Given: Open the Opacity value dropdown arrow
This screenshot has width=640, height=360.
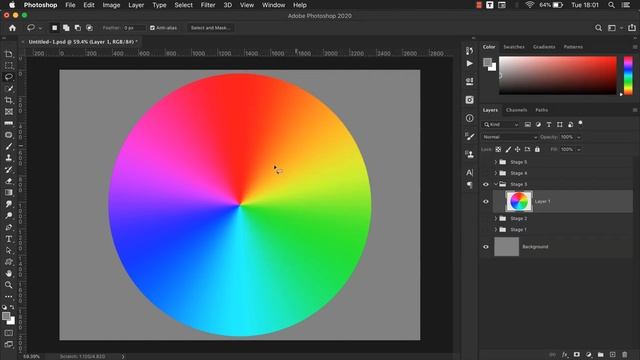Looking at the screenshot, I should 578,137.
